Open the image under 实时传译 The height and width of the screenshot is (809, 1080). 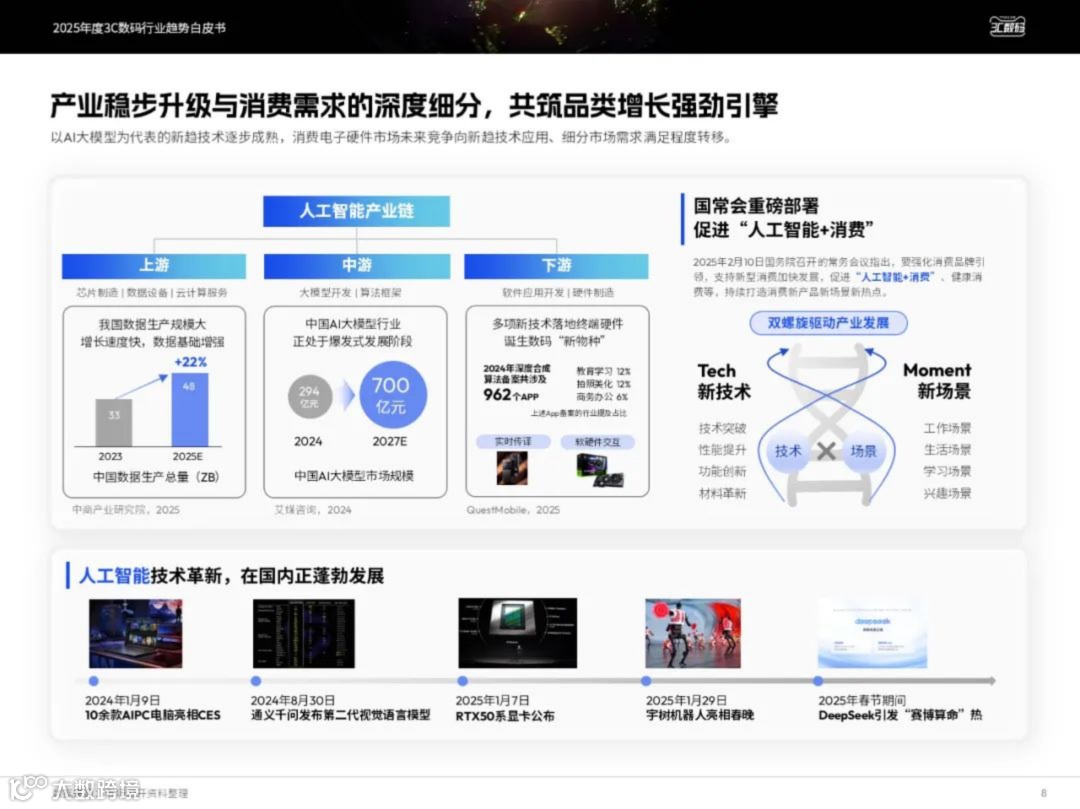pos(512,469)
